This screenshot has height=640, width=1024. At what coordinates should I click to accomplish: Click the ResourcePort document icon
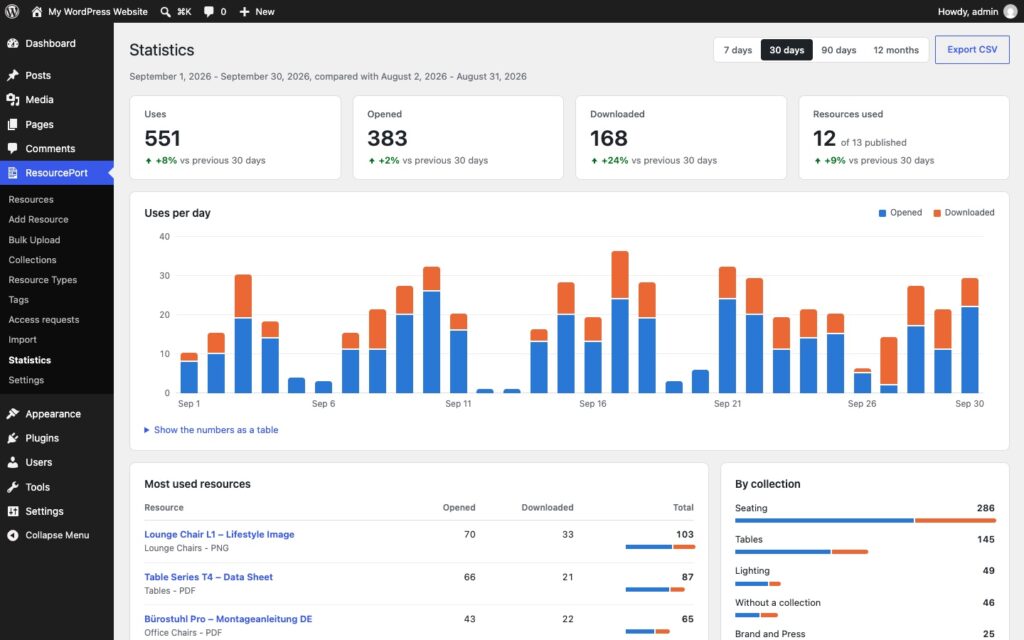click(12, 173)
